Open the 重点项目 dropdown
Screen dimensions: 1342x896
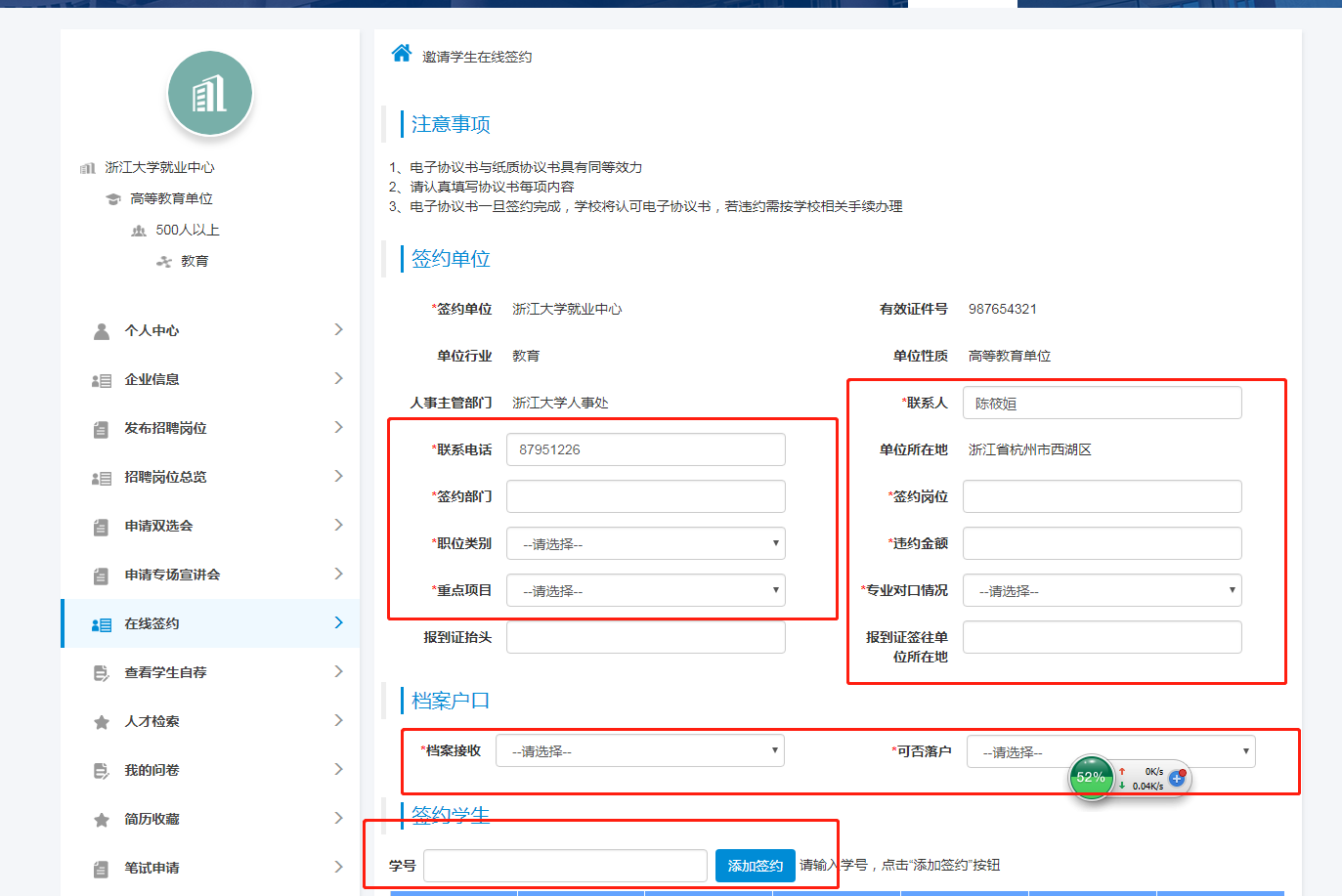pyautogui.click(x=645, y=590)
